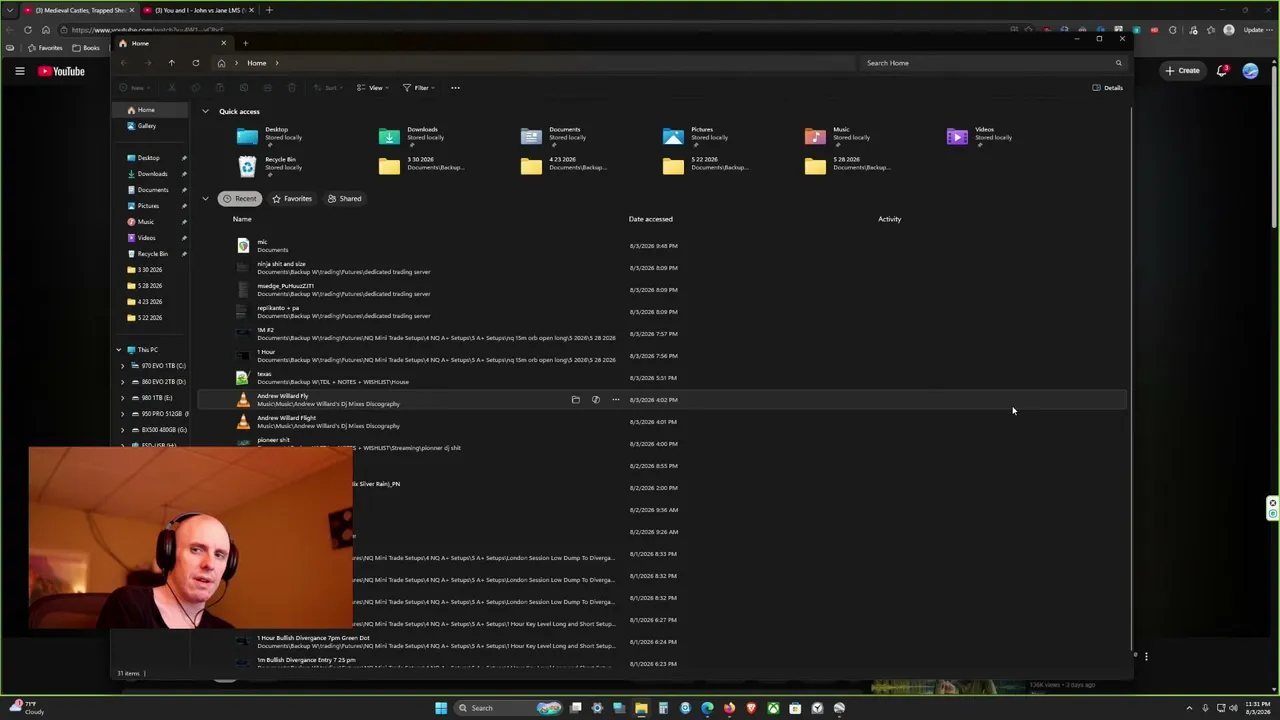Viewport: 1280px width, 720px height.
Task: Click the Home breadcrumb in address bar
Action: [257, 63]
